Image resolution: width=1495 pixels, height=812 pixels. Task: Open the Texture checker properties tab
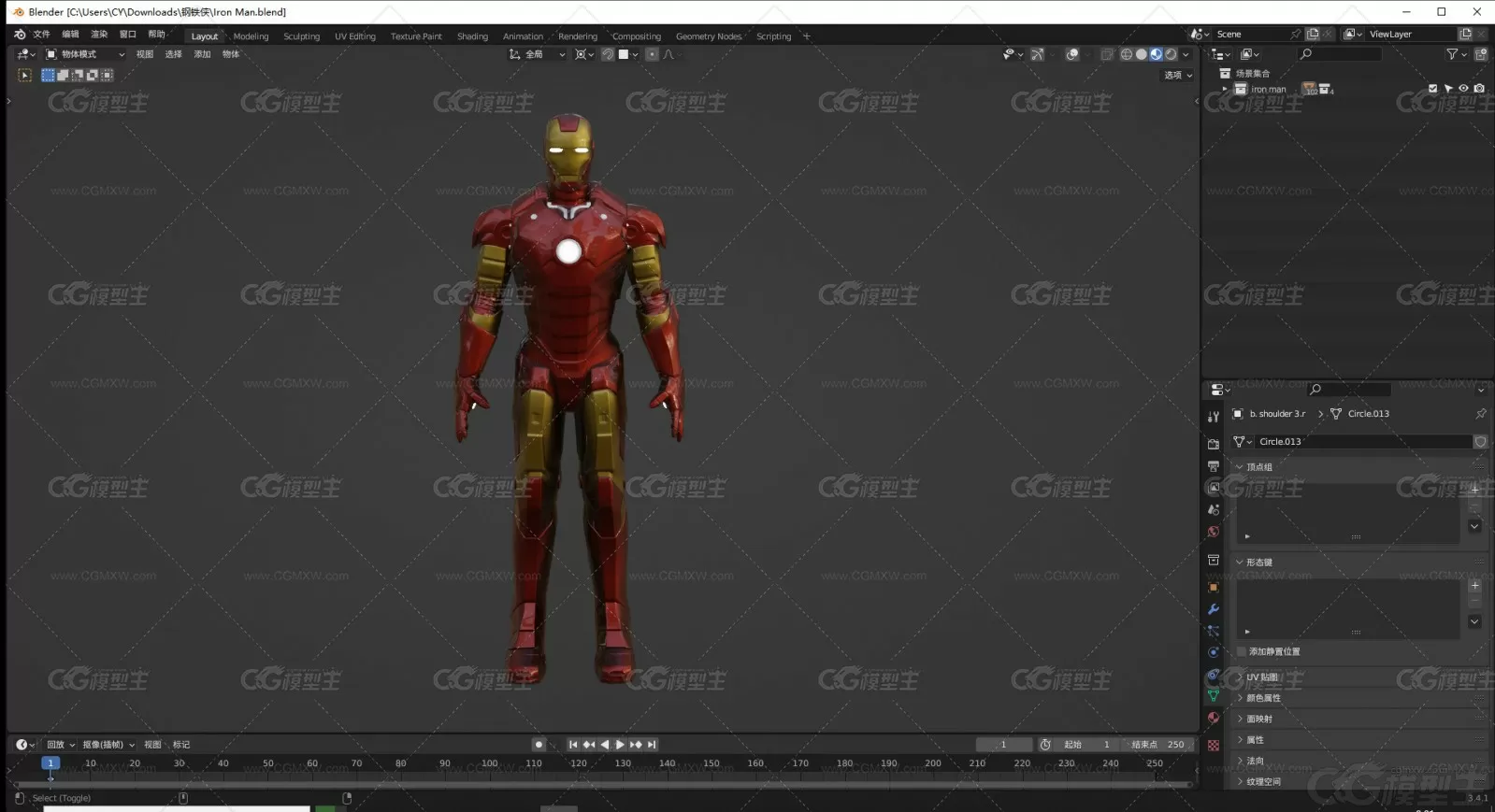(x=1213, y=745)
